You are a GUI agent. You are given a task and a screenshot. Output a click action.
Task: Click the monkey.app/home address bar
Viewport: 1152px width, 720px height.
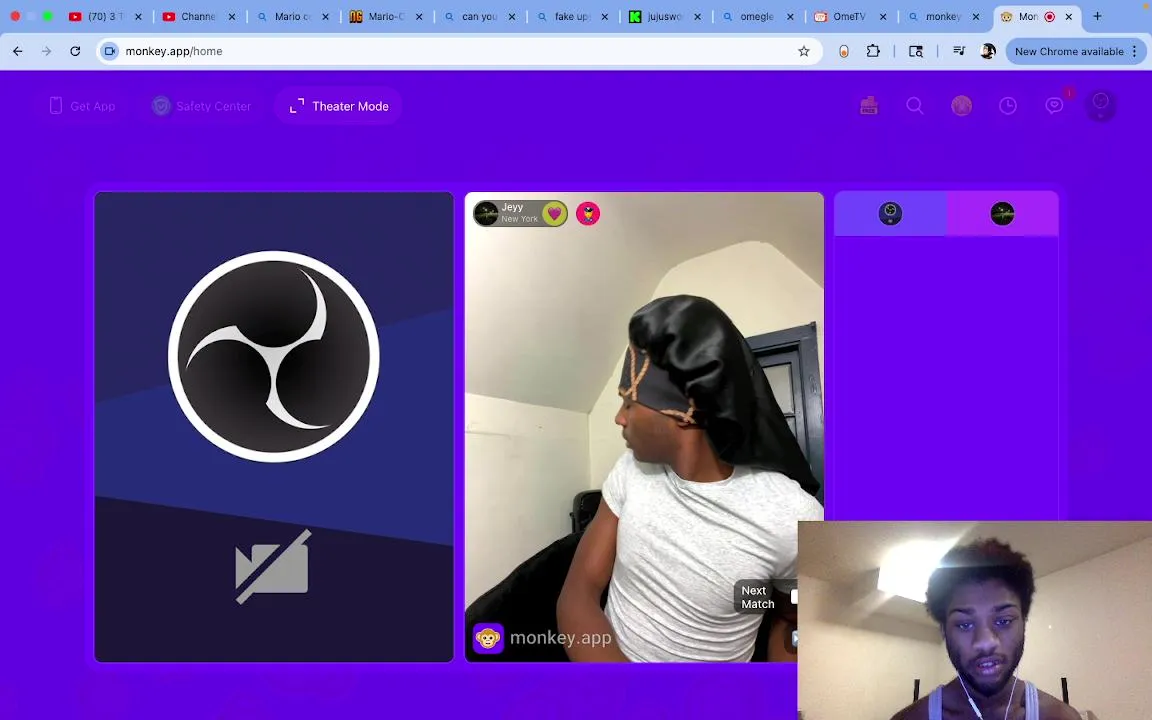pos(459,51)
